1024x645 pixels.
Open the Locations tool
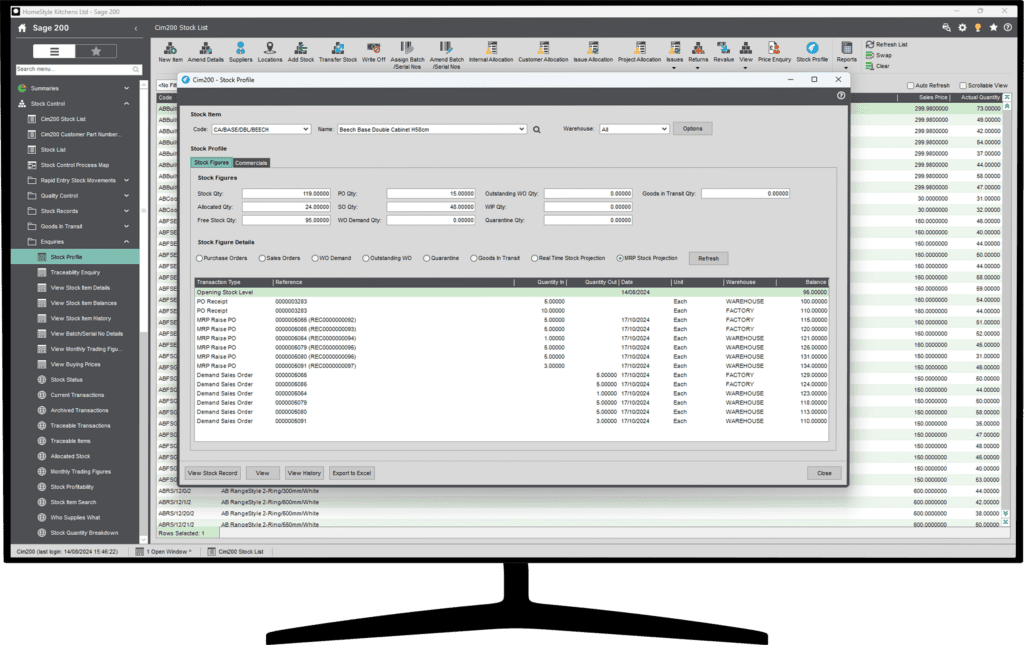(x=270, y=52)
